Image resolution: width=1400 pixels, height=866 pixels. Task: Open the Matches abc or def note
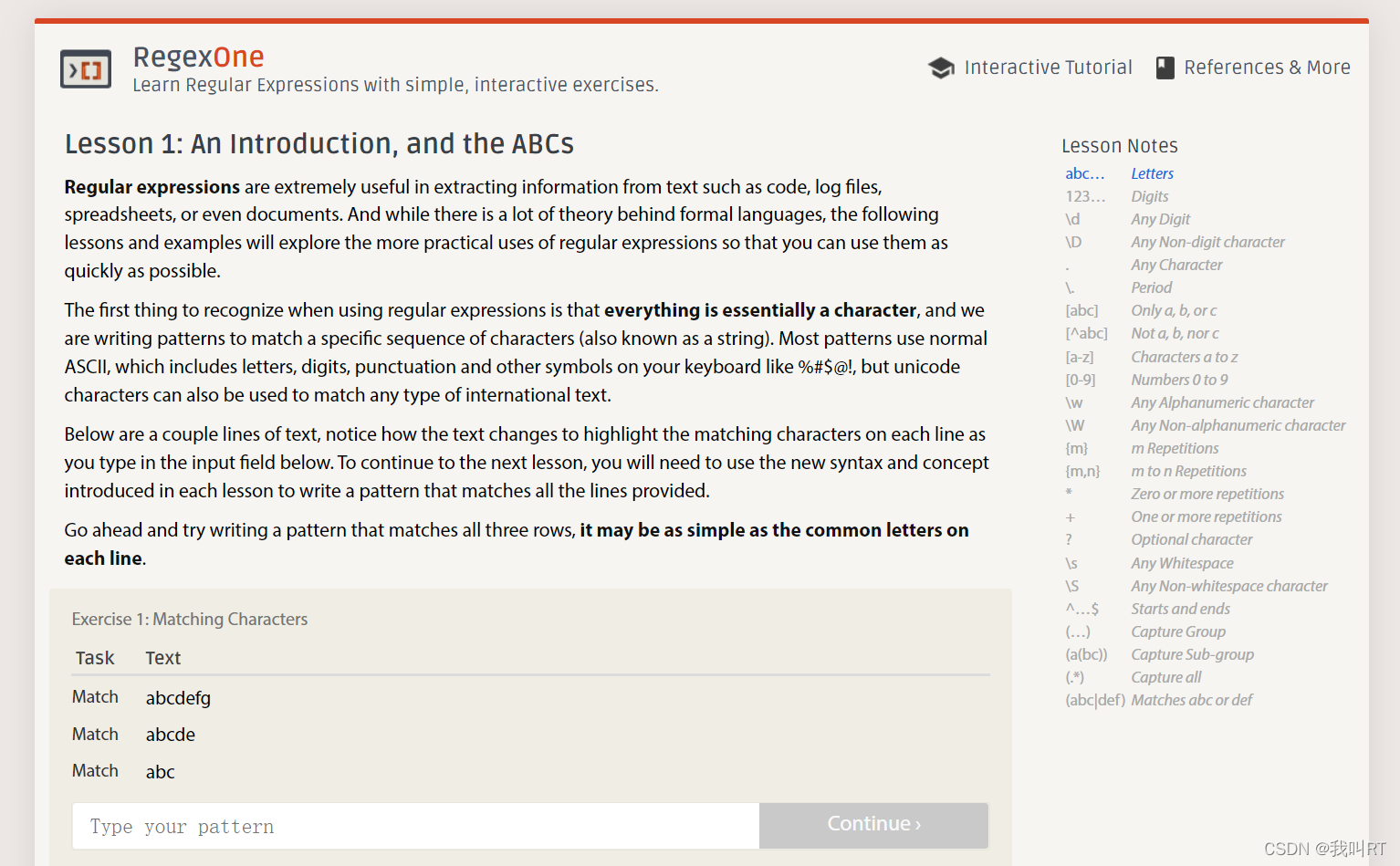tap(1191, 700)
